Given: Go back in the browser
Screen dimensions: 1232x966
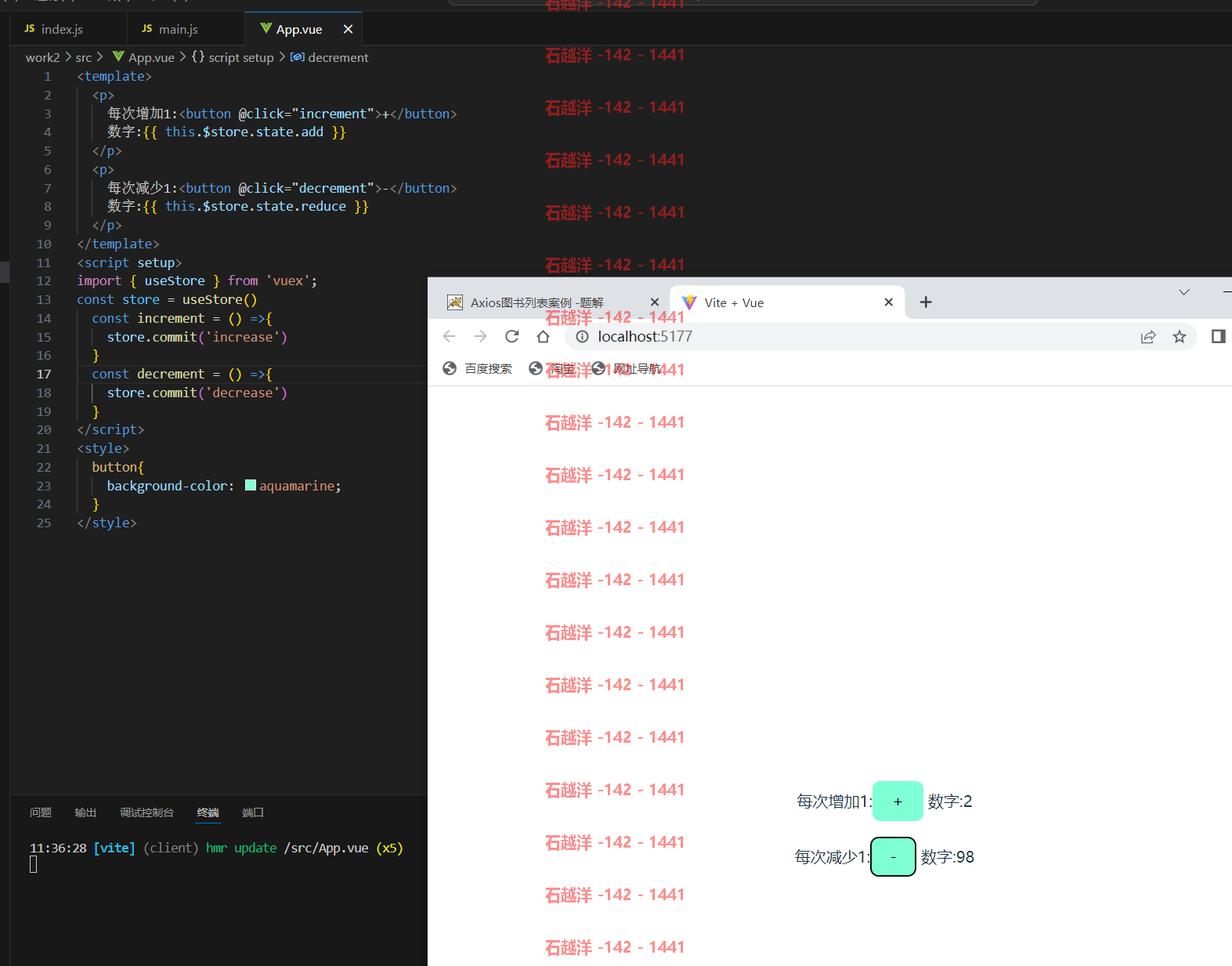Looking at the screenshot, I should pos(449,336).
